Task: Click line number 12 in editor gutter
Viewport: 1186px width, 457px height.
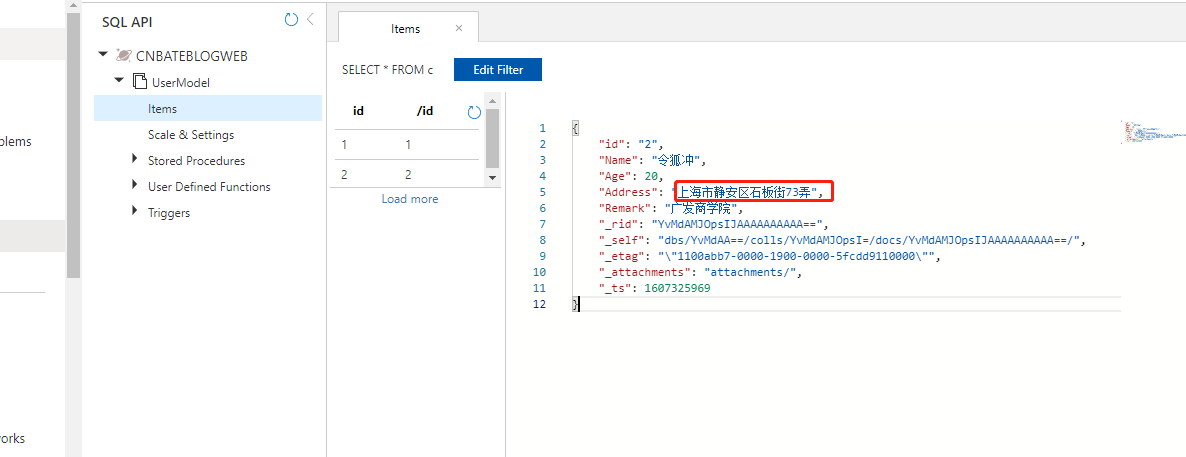Action: (x=538, y=304)
